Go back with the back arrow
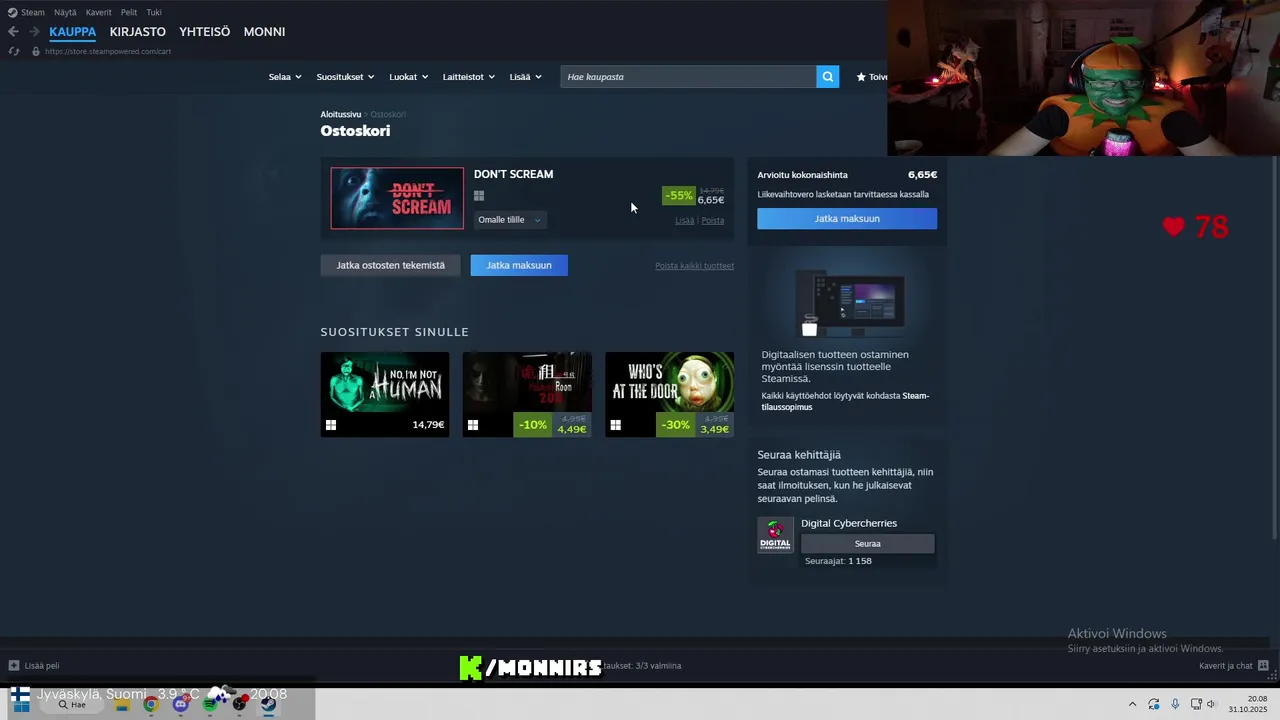Screen dimensions: 1280x720 [13, 32]
